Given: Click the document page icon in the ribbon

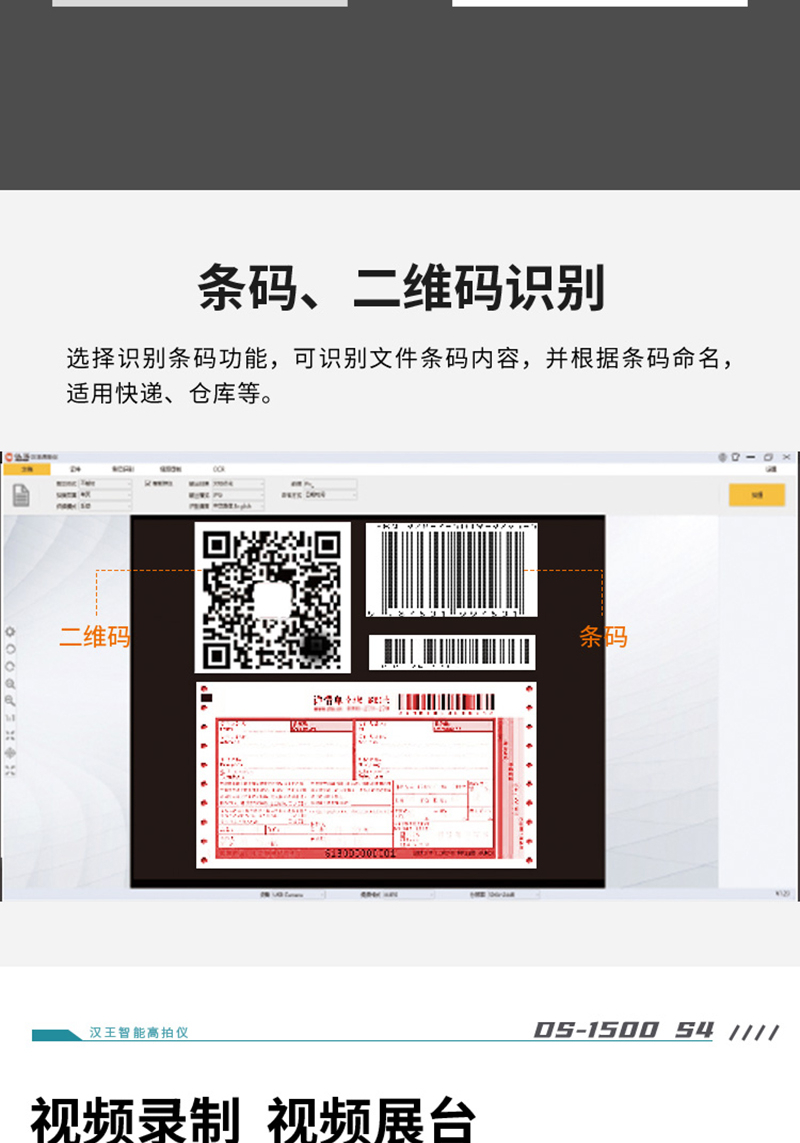Looking at the screenshot, I should pyautogui.click(x=21, y=496).
